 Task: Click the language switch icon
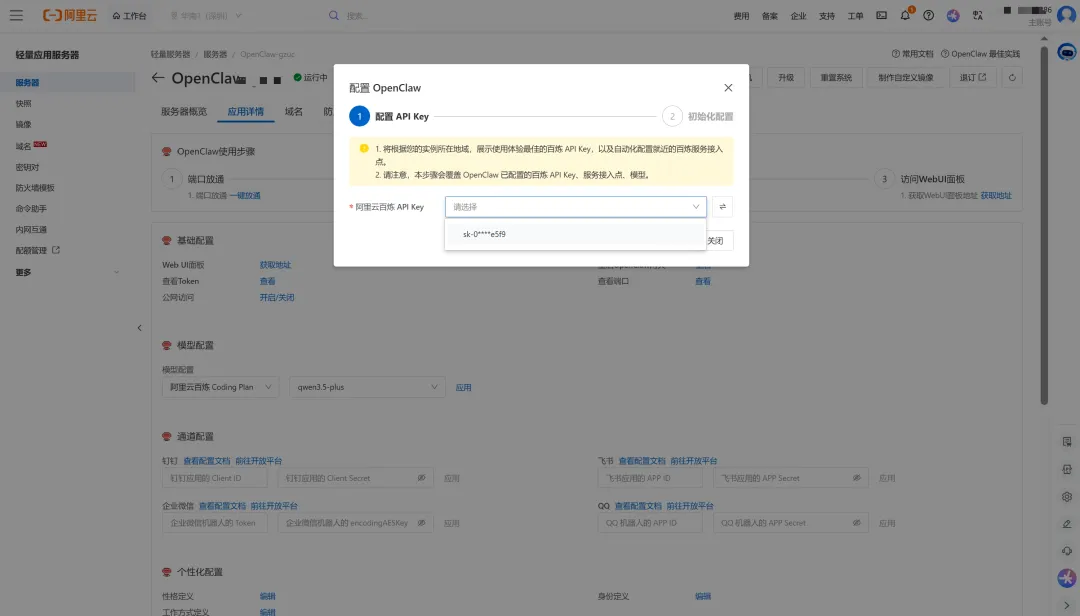coord(977,15)
